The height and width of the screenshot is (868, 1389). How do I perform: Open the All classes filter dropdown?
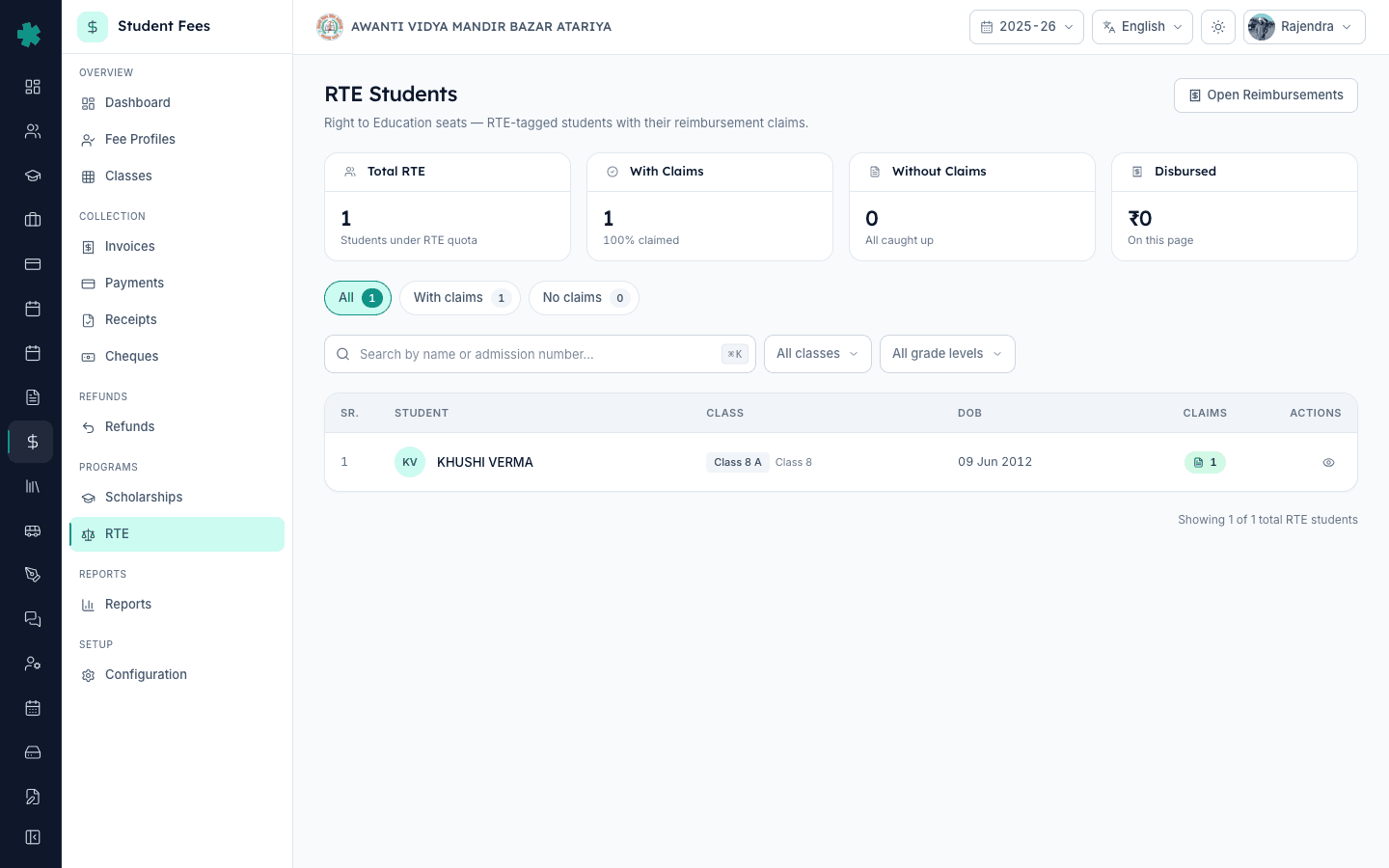[x=818, y=354]
